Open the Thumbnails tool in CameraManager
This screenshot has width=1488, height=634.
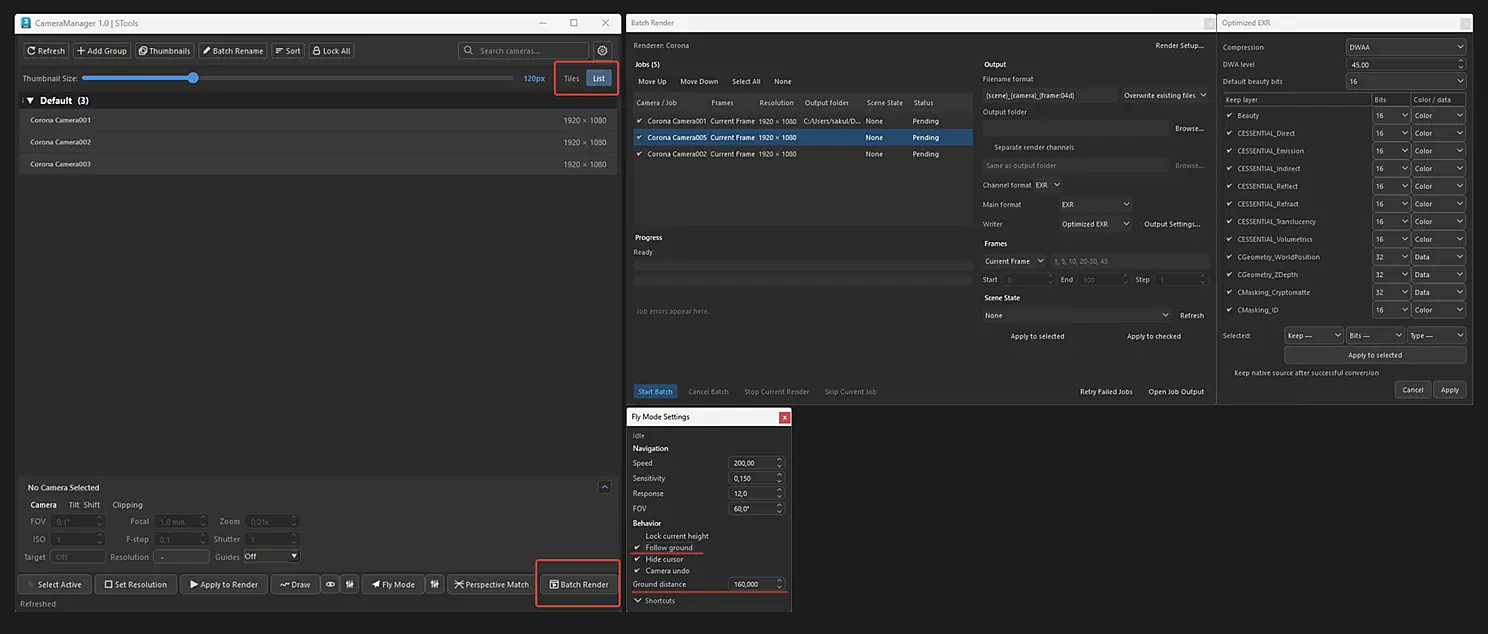[164, 51]
